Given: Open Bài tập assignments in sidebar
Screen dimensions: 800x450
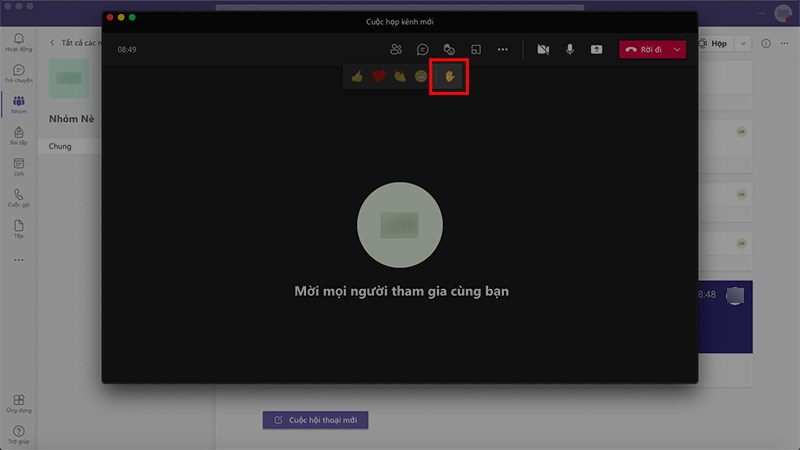Looking at the screenshot, I should pyautogui.click(x=19, y=136).
